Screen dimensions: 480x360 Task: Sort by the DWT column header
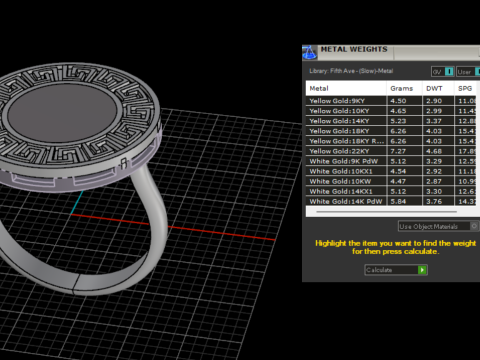click(438, 88)
